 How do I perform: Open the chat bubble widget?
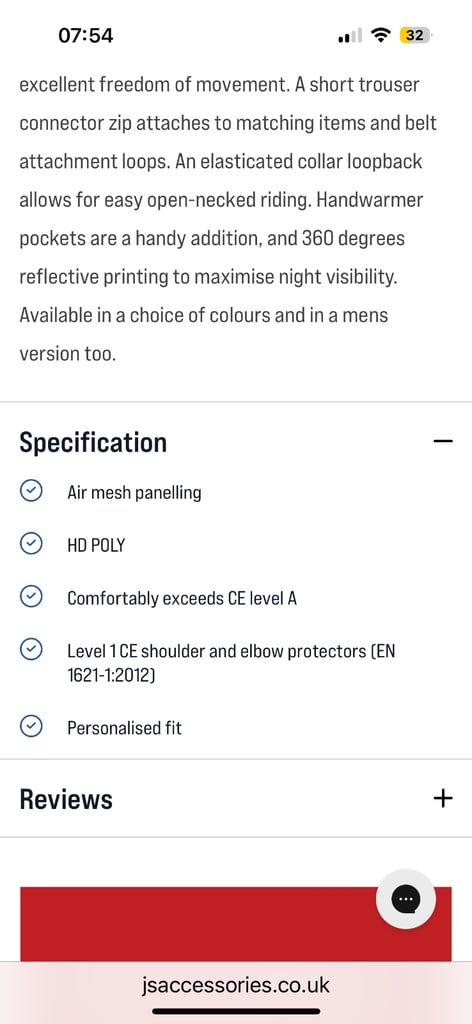coord(406,899)
